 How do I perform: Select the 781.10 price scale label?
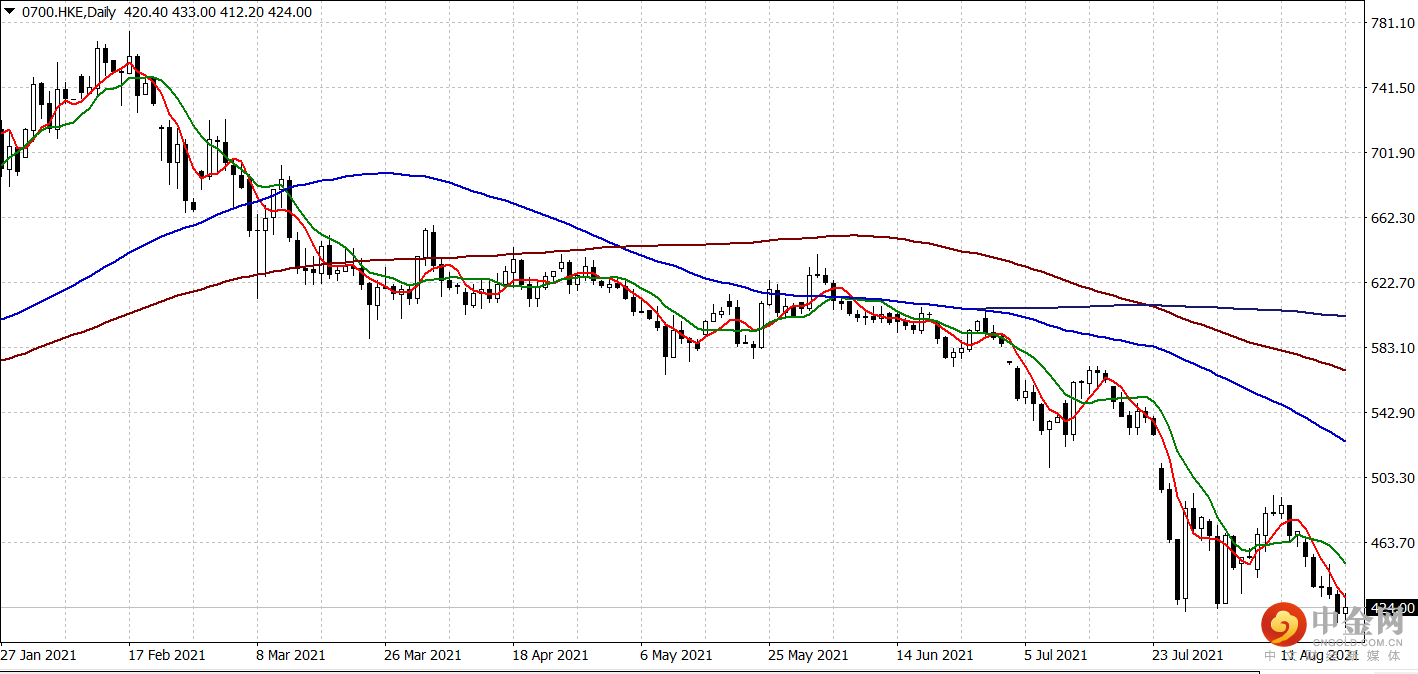tap(1391, 23)
